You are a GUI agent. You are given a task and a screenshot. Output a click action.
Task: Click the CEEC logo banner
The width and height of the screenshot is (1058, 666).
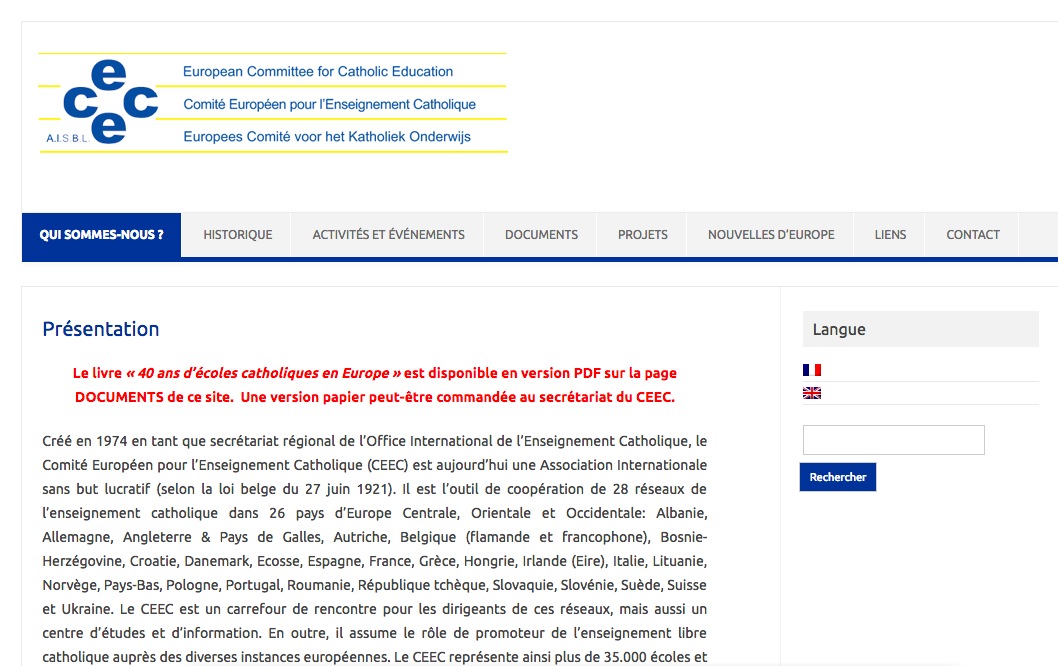tap(273, 103)
